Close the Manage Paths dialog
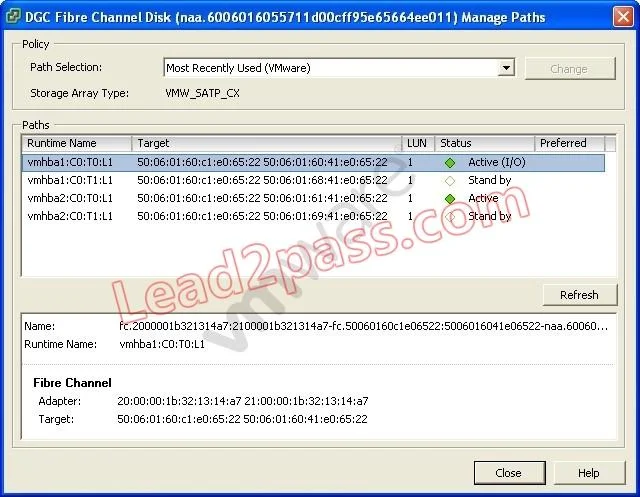Viewport: 640px width, 497px height. pyautogui.click(x=509, y=473)
